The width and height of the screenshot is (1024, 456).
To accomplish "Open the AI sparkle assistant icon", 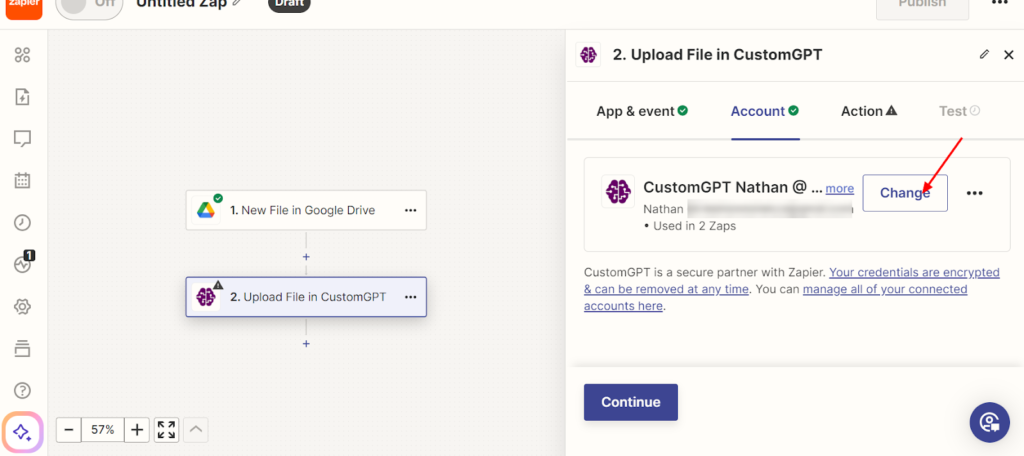I will click(23, 432).
